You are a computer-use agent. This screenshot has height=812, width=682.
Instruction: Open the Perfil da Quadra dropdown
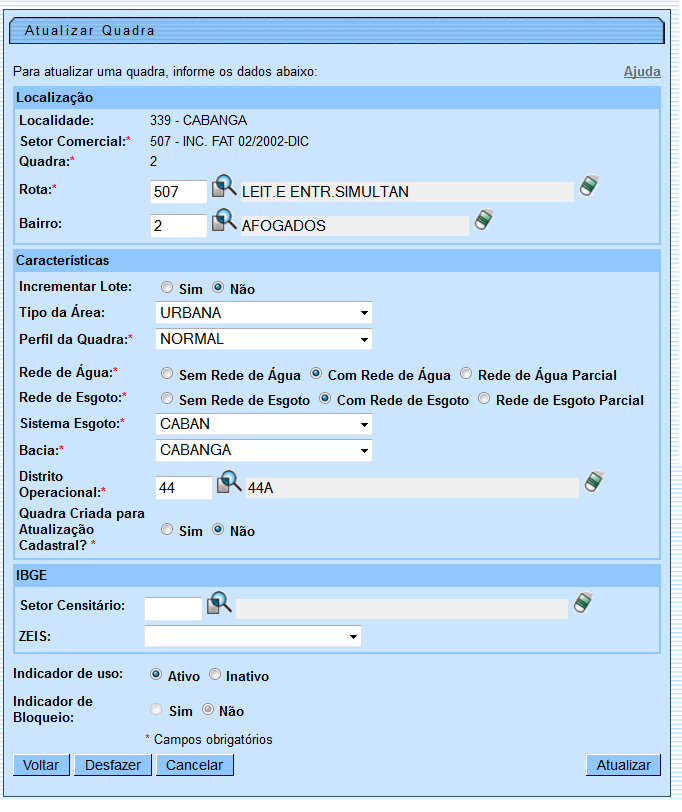(x=264, y=338)
